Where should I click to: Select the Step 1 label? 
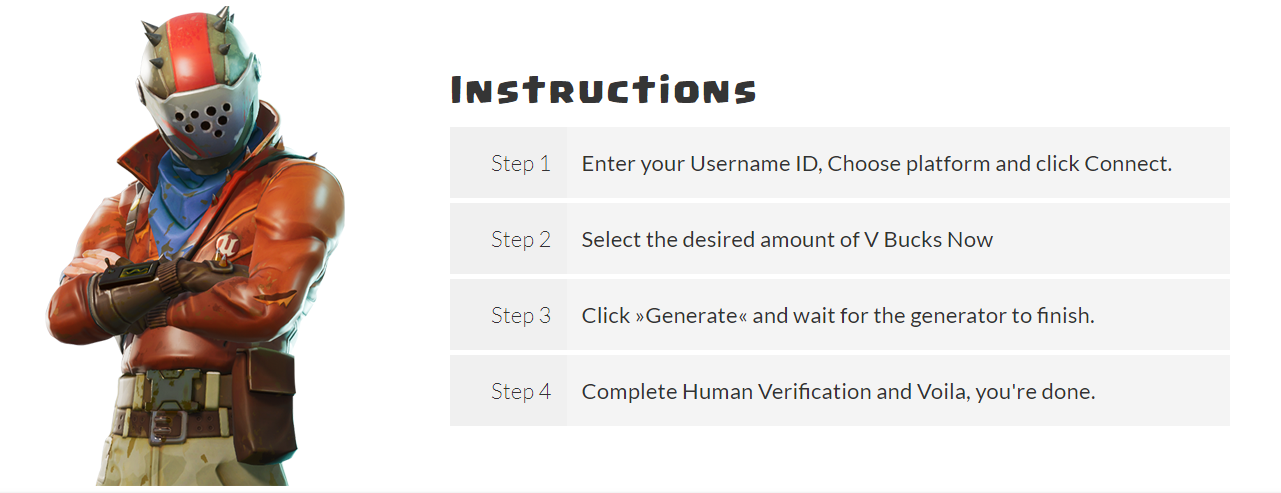click(520, 163)
